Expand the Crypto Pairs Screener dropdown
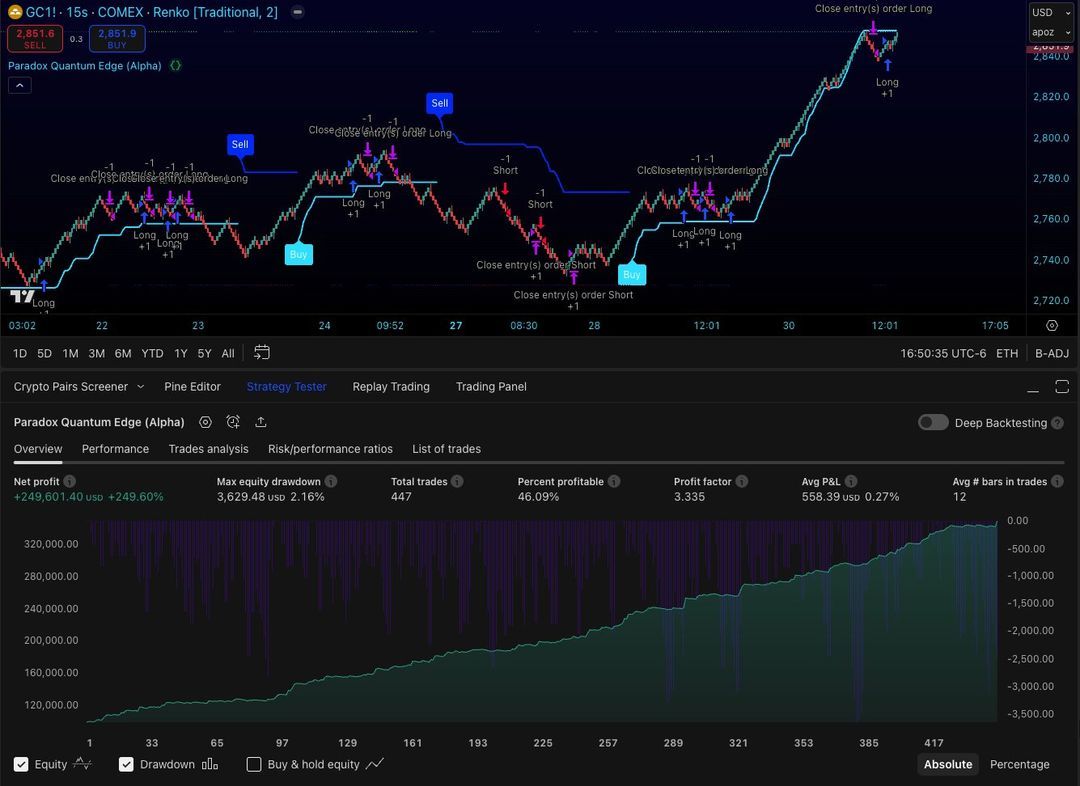Image resolution: width=1080 pixels, height=786 pixels. pos(140,386)
